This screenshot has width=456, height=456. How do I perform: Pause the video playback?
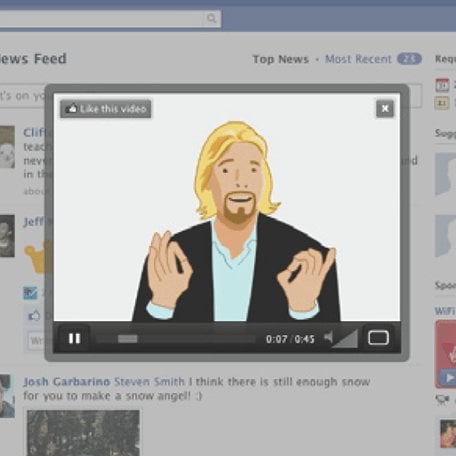point(74,338)
